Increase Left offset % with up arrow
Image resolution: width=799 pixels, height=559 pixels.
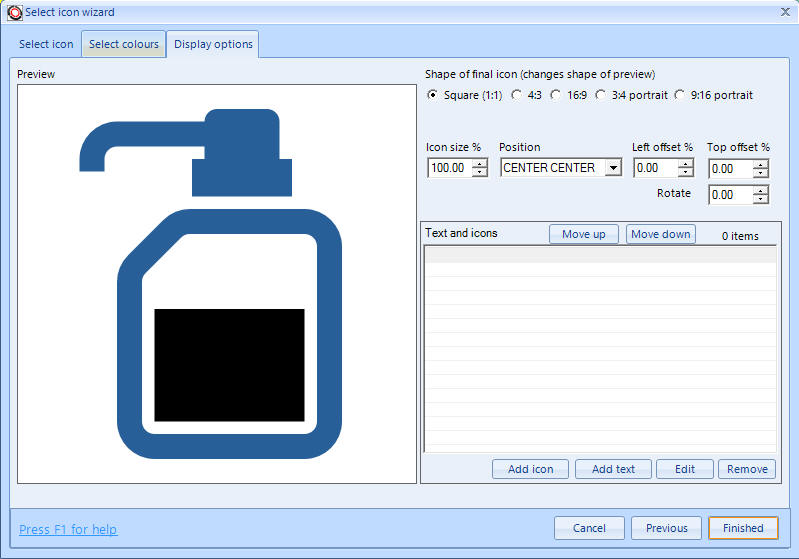686,164
